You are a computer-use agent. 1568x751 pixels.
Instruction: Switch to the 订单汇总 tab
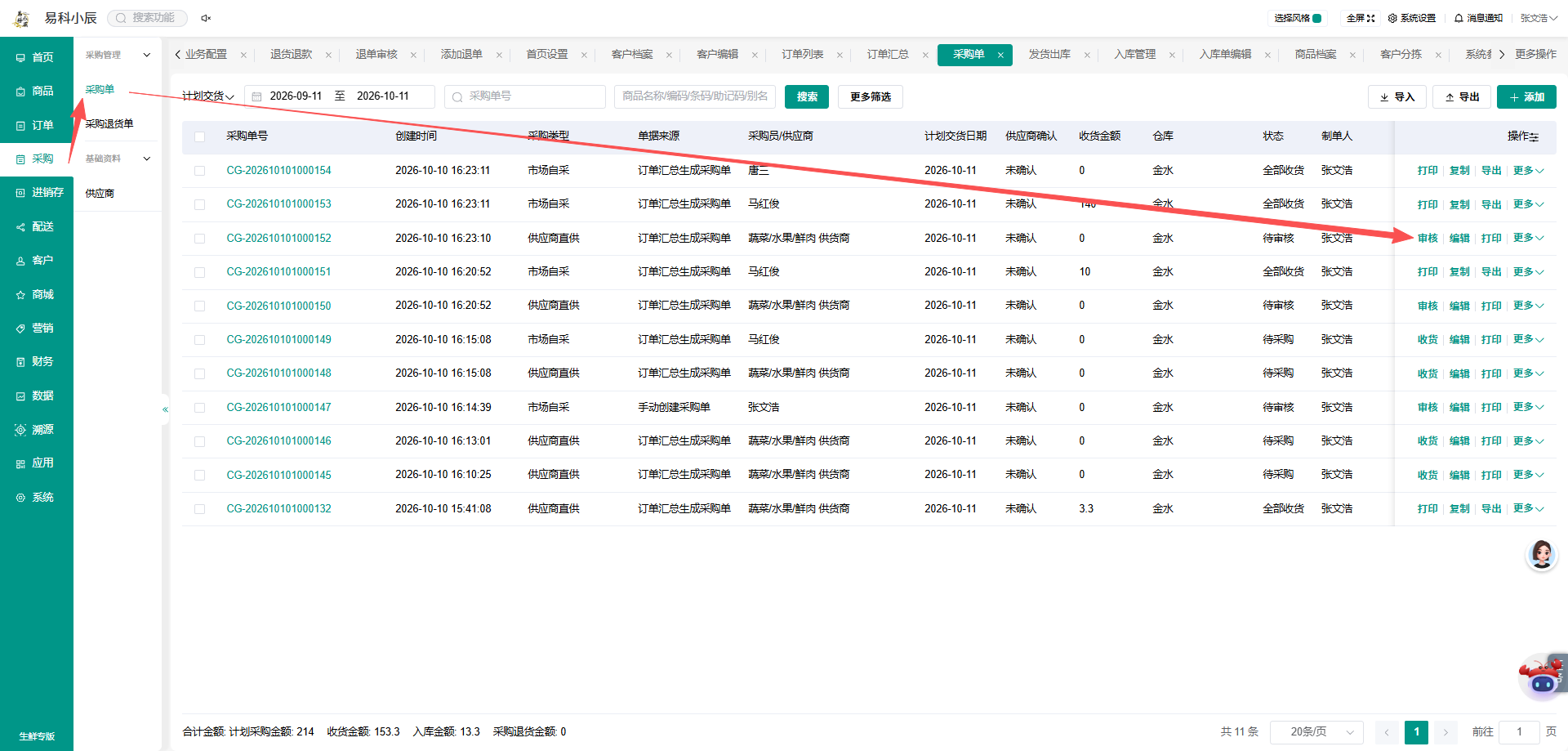888,55
